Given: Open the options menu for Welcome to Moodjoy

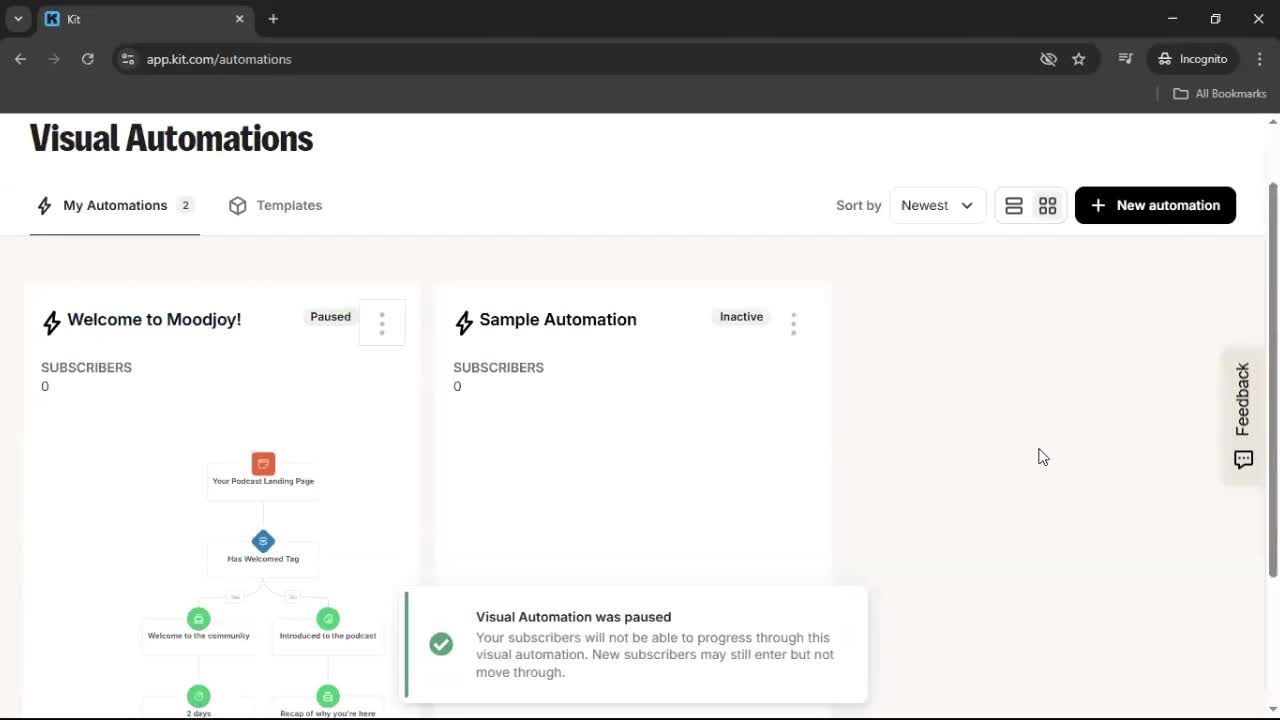Looking at the screenshot, I should click(382, 322).
